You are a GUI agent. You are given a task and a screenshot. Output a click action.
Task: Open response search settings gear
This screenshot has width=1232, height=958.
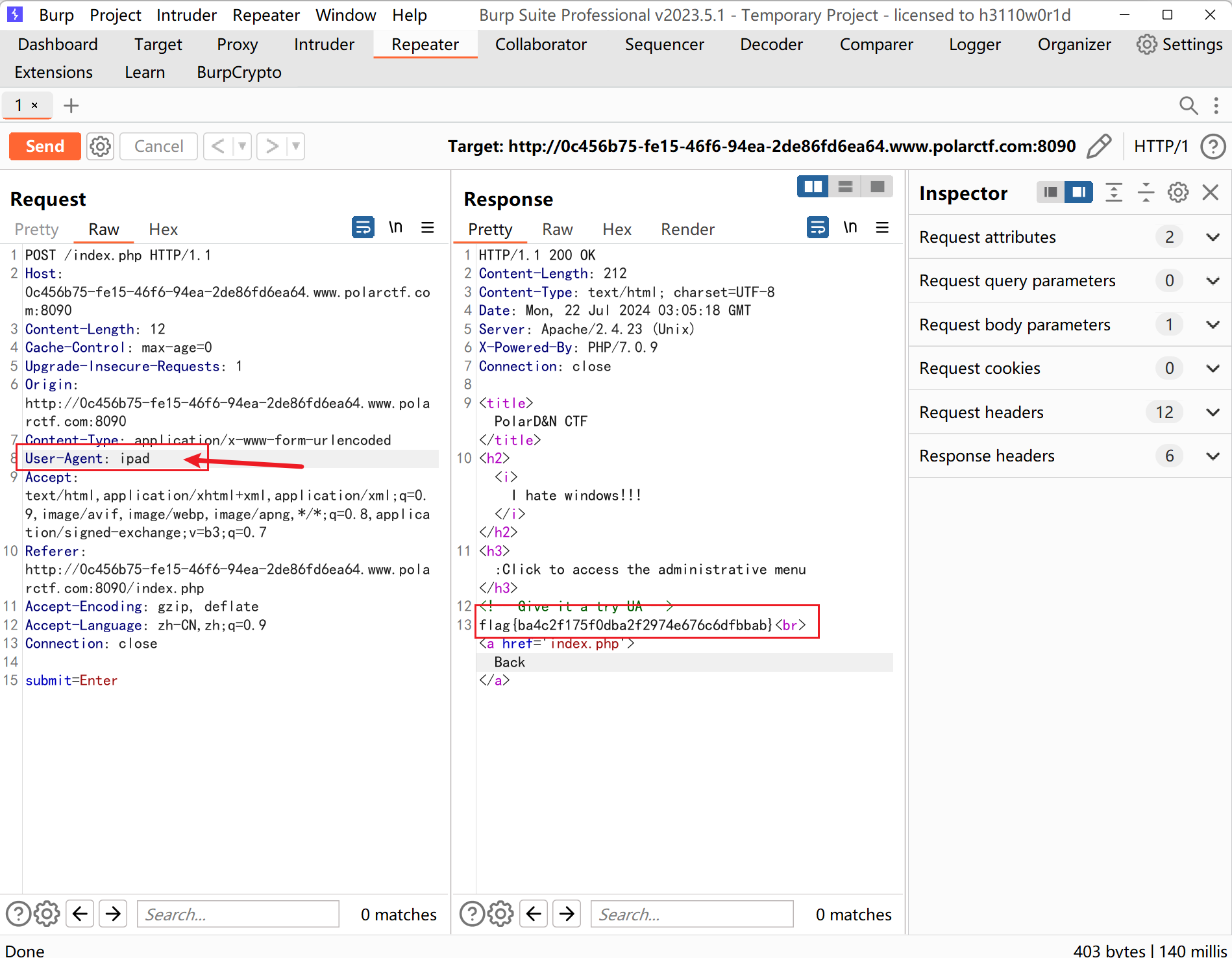(x=500, y=914)
